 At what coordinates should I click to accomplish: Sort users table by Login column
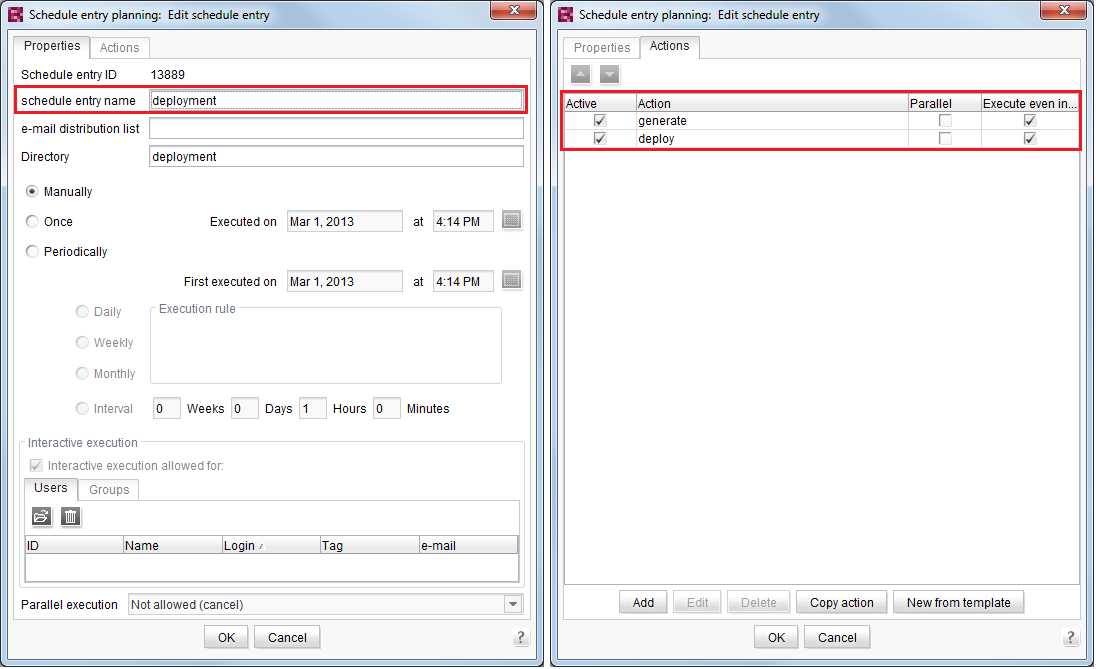(271, 545)
